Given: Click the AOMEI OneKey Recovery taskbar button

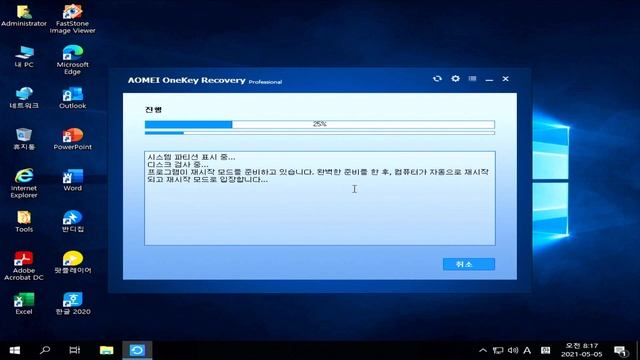Looking at the screenshot, I should [137, 350].
